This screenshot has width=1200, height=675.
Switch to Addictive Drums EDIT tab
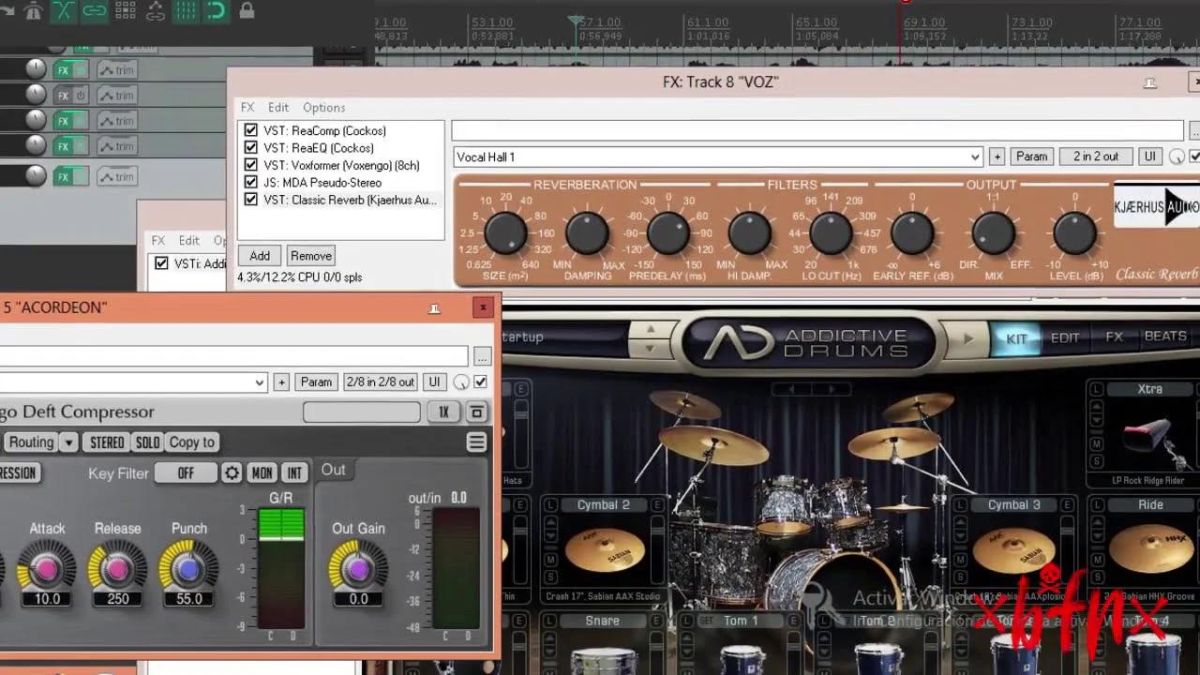(x=1065, y=338)
